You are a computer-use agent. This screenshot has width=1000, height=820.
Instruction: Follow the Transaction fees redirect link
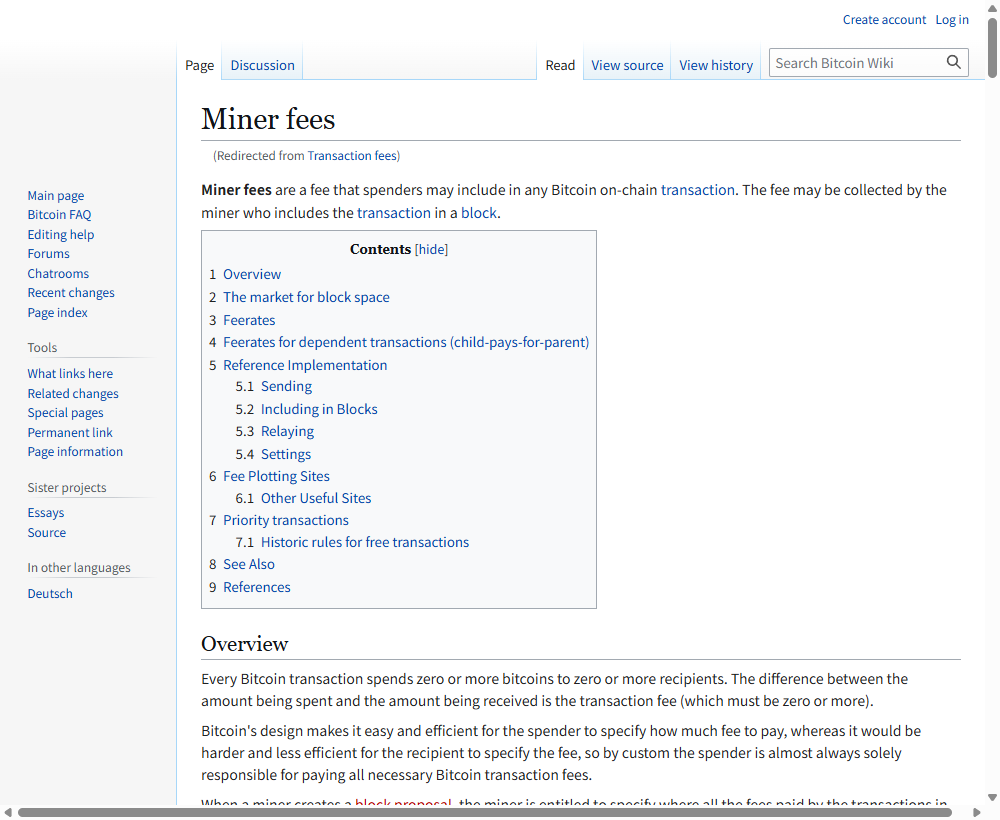click(x=352, y=156)
